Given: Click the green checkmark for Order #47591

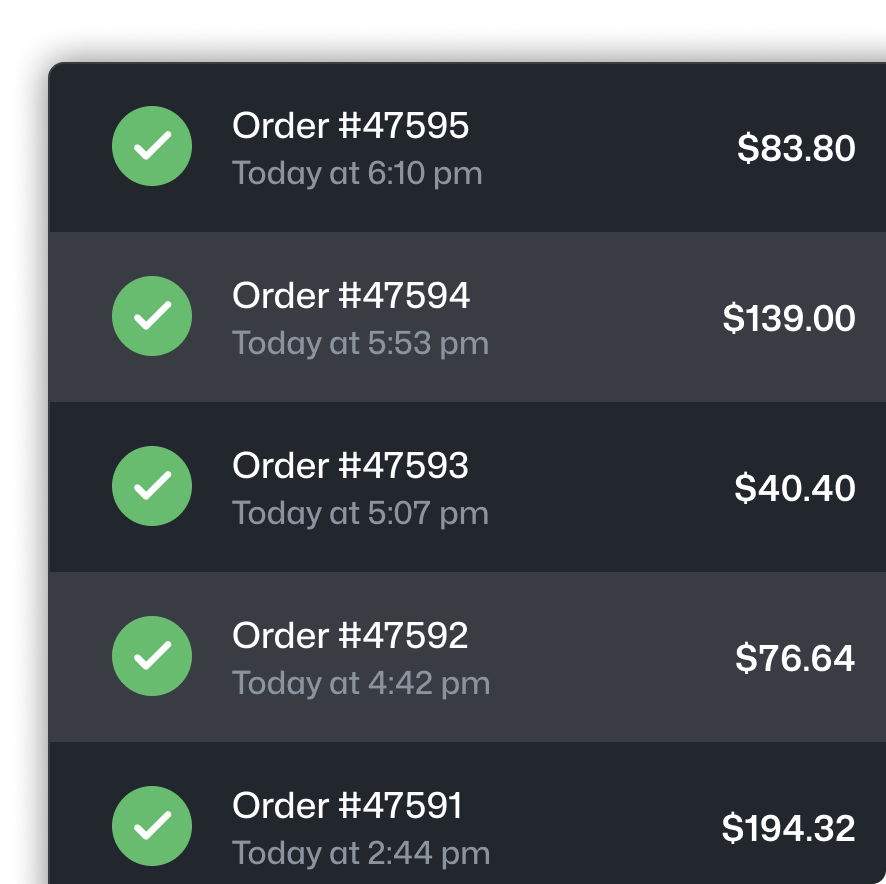Looking at the screenshot, I should (x=152, y=826).
